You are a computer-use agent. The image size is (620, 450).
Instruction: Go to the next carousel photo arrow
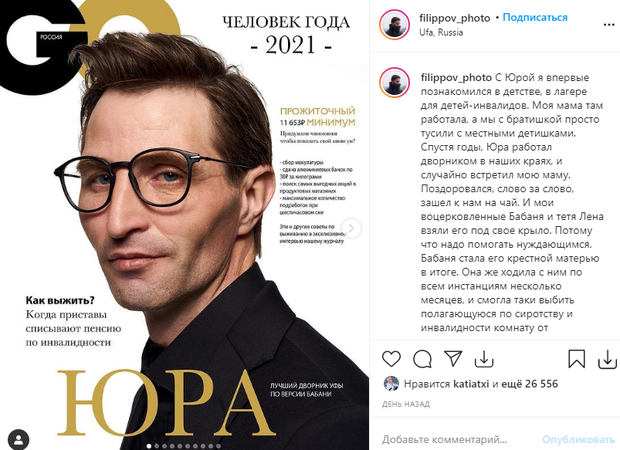(351, 228)
